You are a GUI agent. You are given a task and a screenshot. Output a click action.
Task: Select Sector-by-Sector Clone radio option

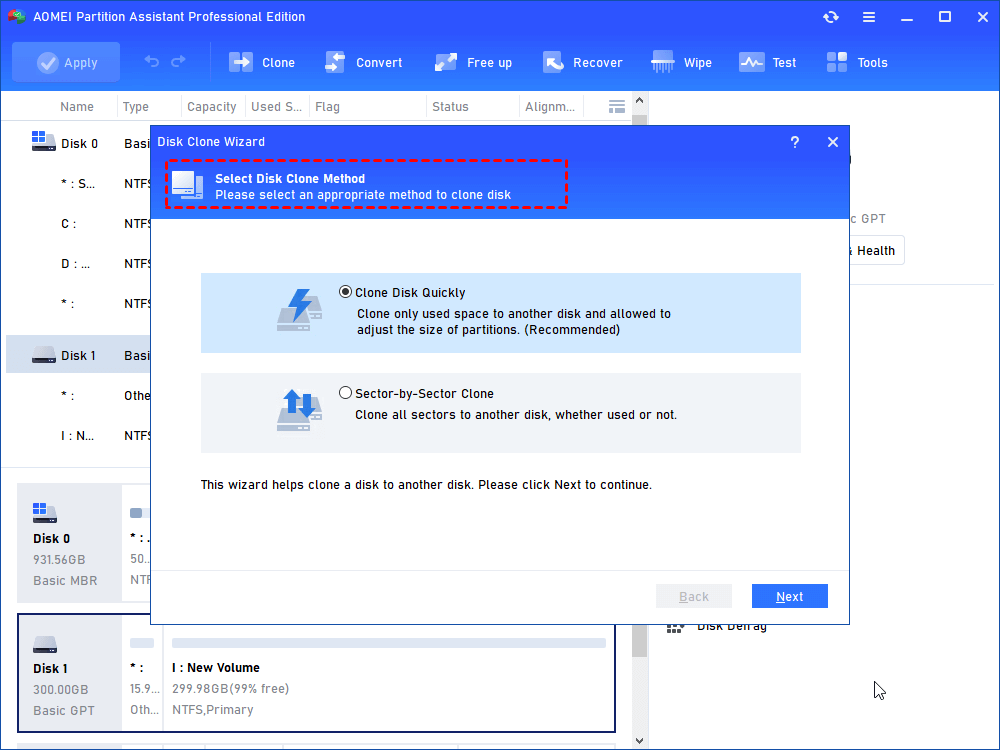[346, 393]
